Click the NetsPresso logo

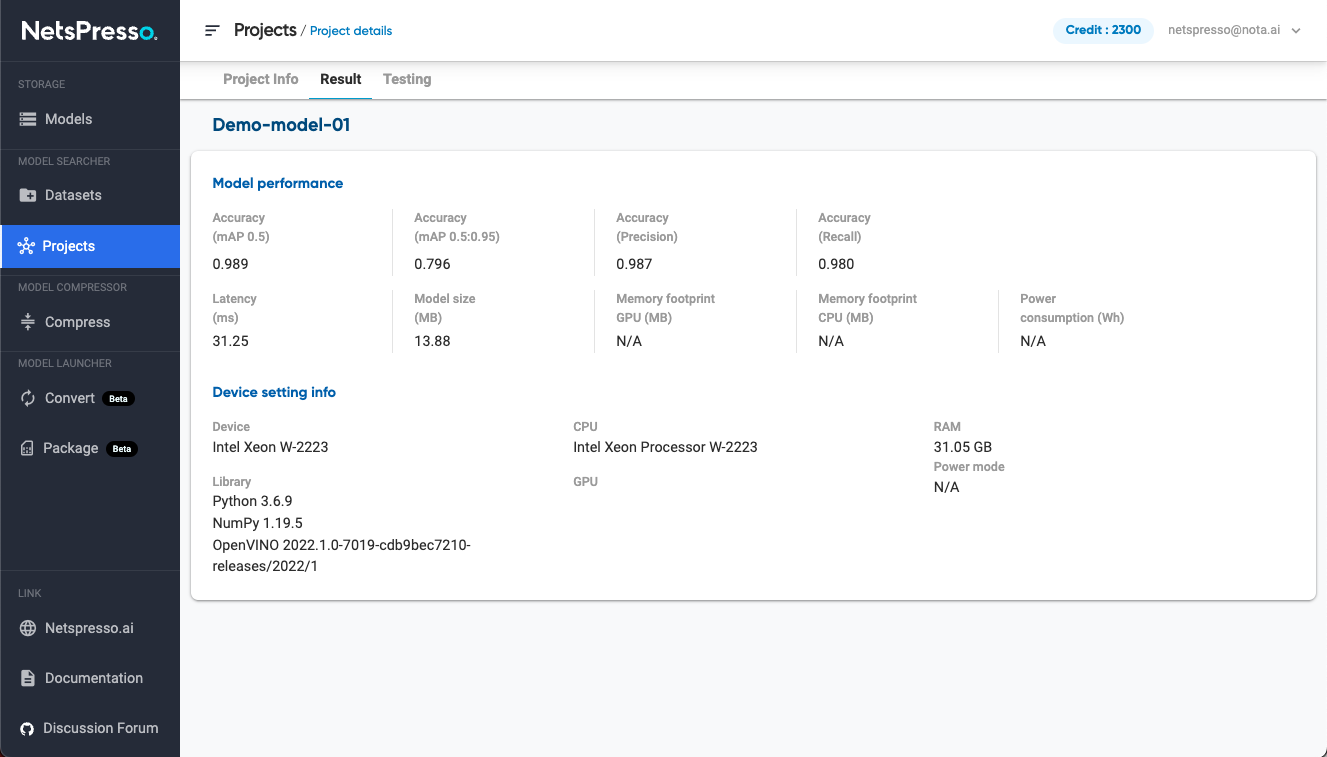[x=89, y=31]
